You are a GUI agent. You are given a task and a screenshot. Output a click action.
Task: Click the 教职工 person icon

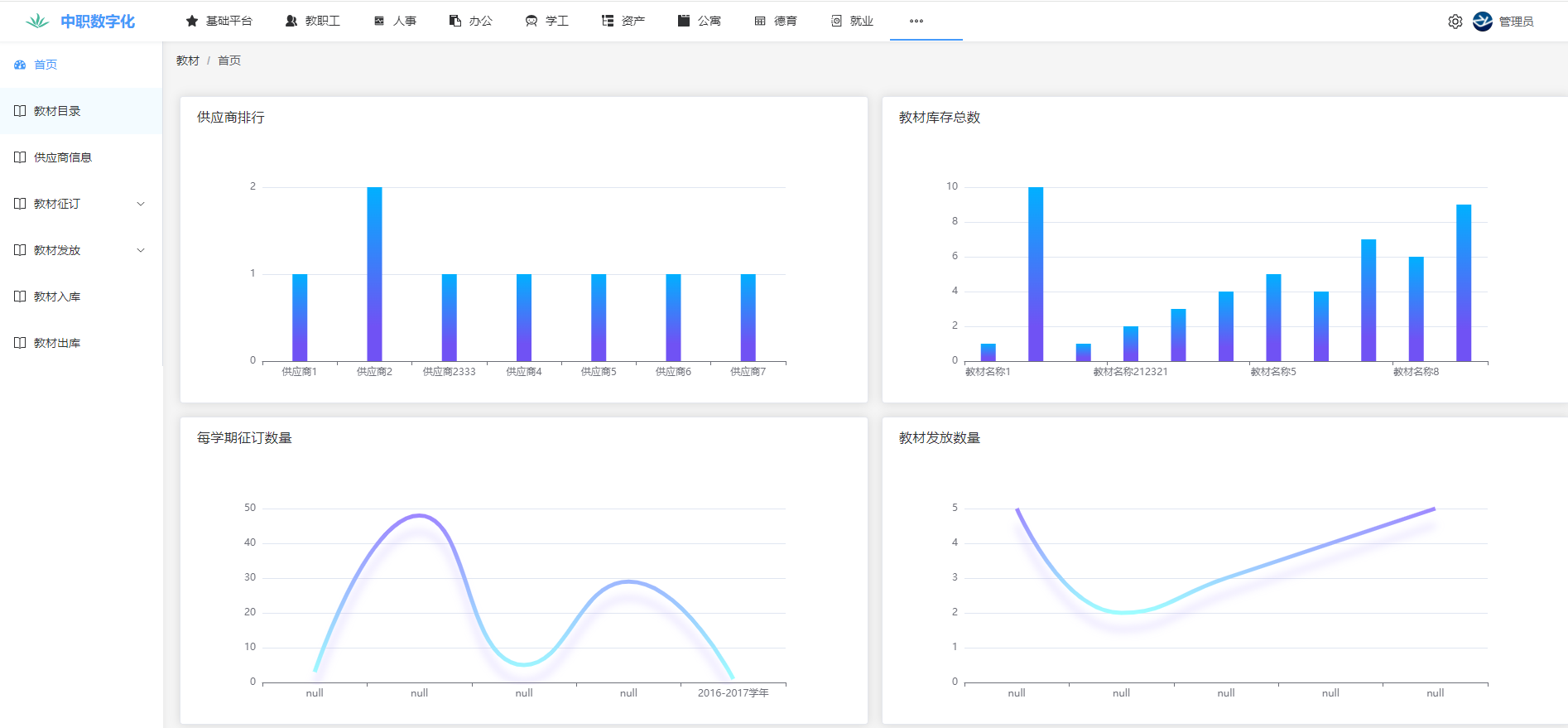[x=291, y=21]
